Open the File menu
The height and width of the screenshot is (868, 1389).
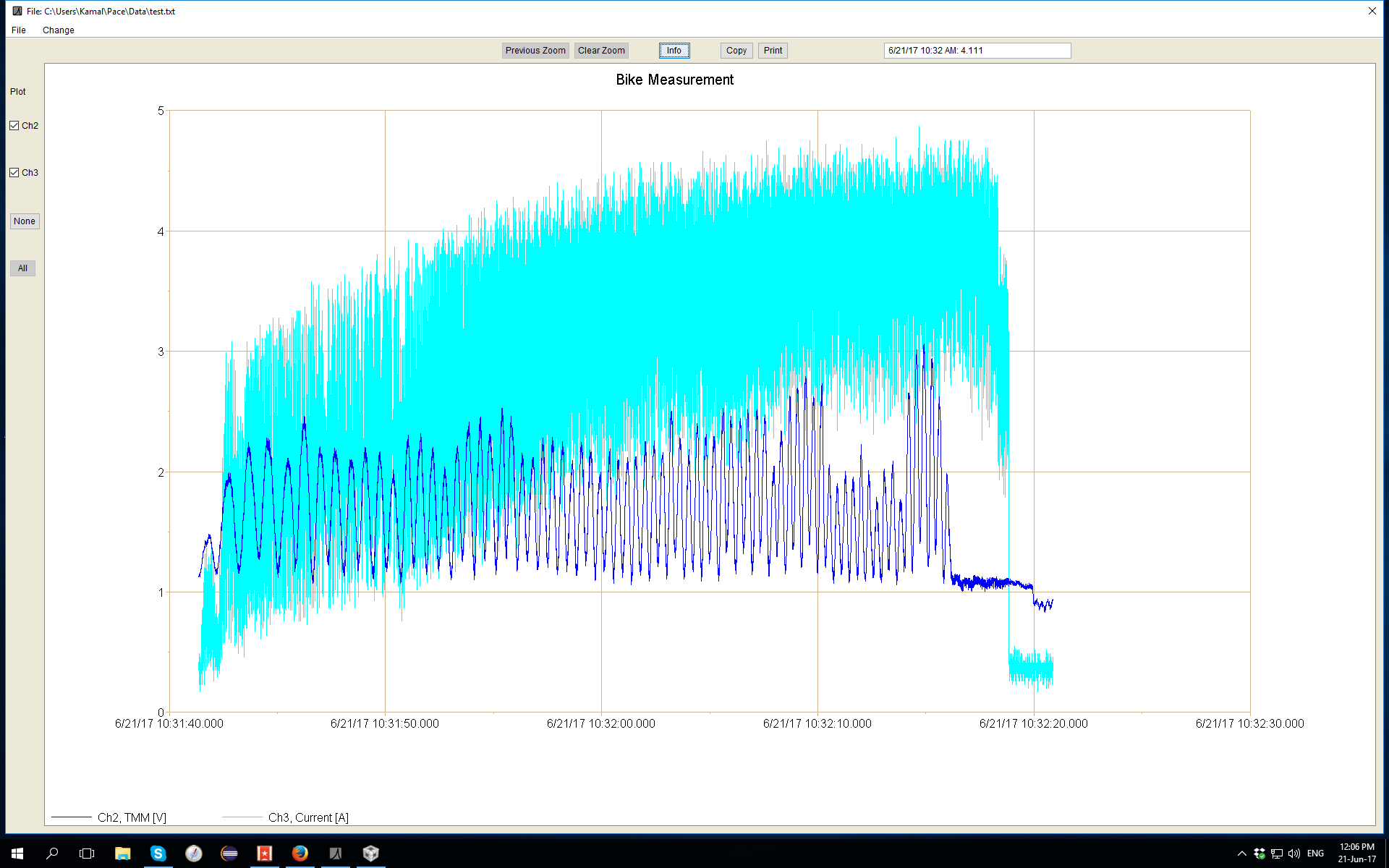19,30
